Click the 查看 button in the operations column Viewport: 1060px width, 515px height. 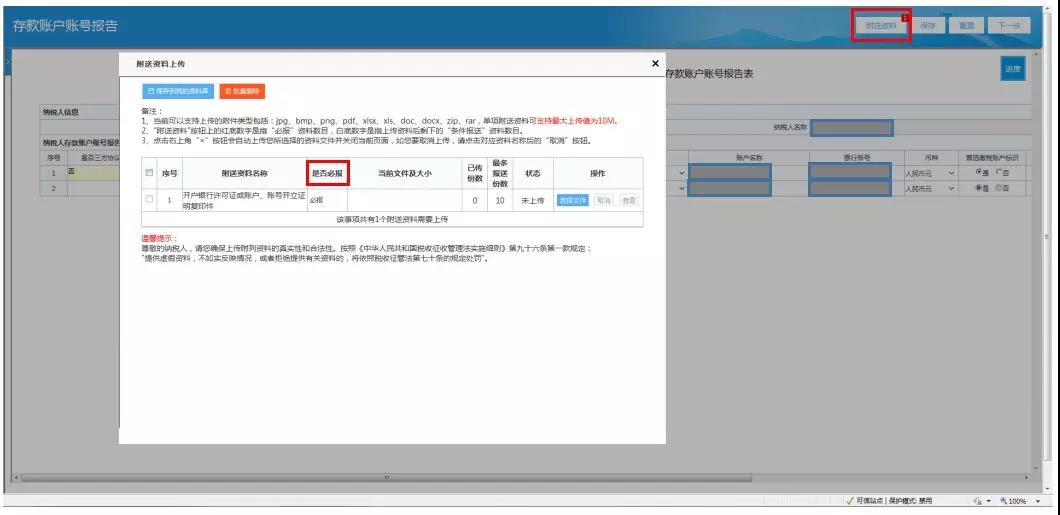[628, 200]
